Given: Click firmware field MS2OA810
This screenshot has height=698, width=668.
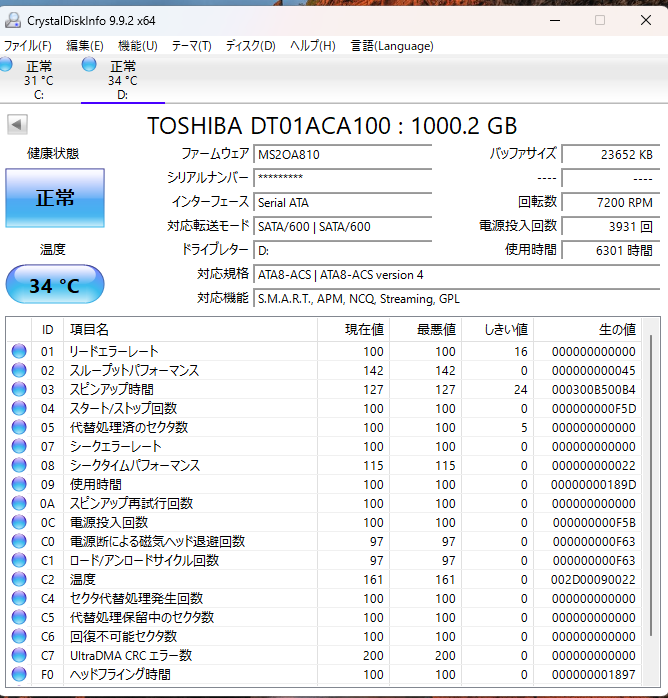Looking at the screenshot, I should tap(343, 154).
